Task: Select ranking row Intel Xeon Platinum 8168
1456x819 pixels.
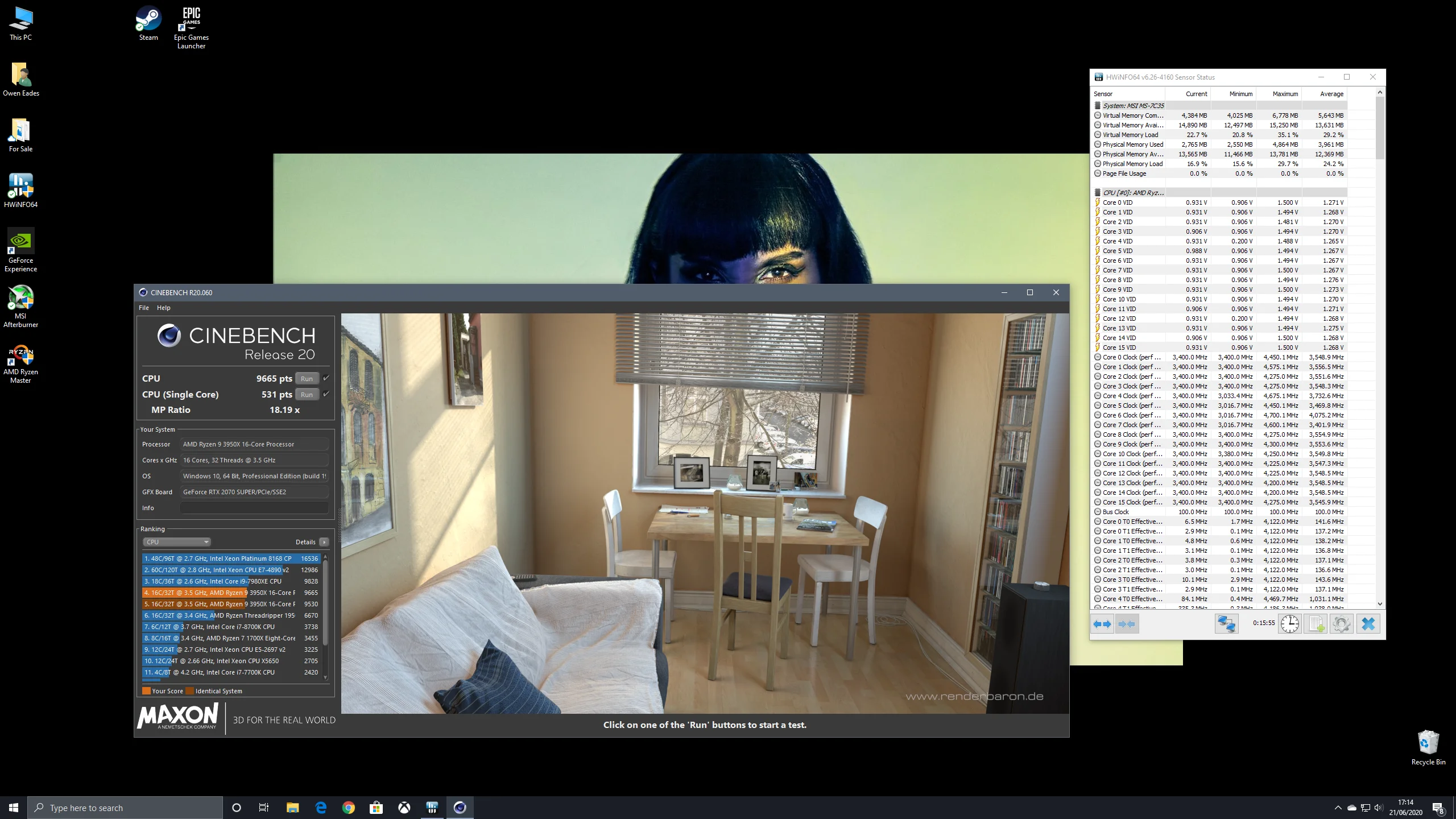Action: click(231, 559)
